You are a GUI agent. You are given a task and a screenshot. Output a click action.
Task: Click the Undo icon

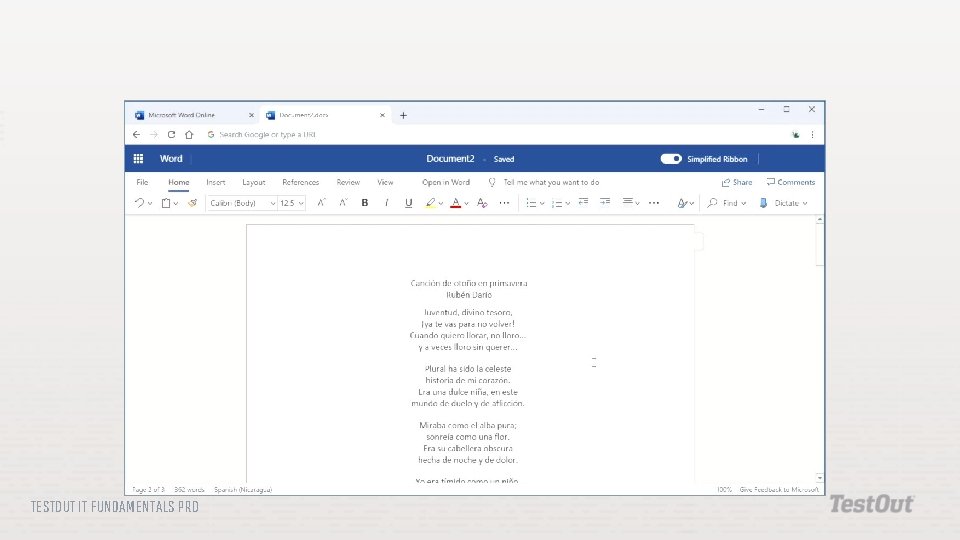coord(139,203)
